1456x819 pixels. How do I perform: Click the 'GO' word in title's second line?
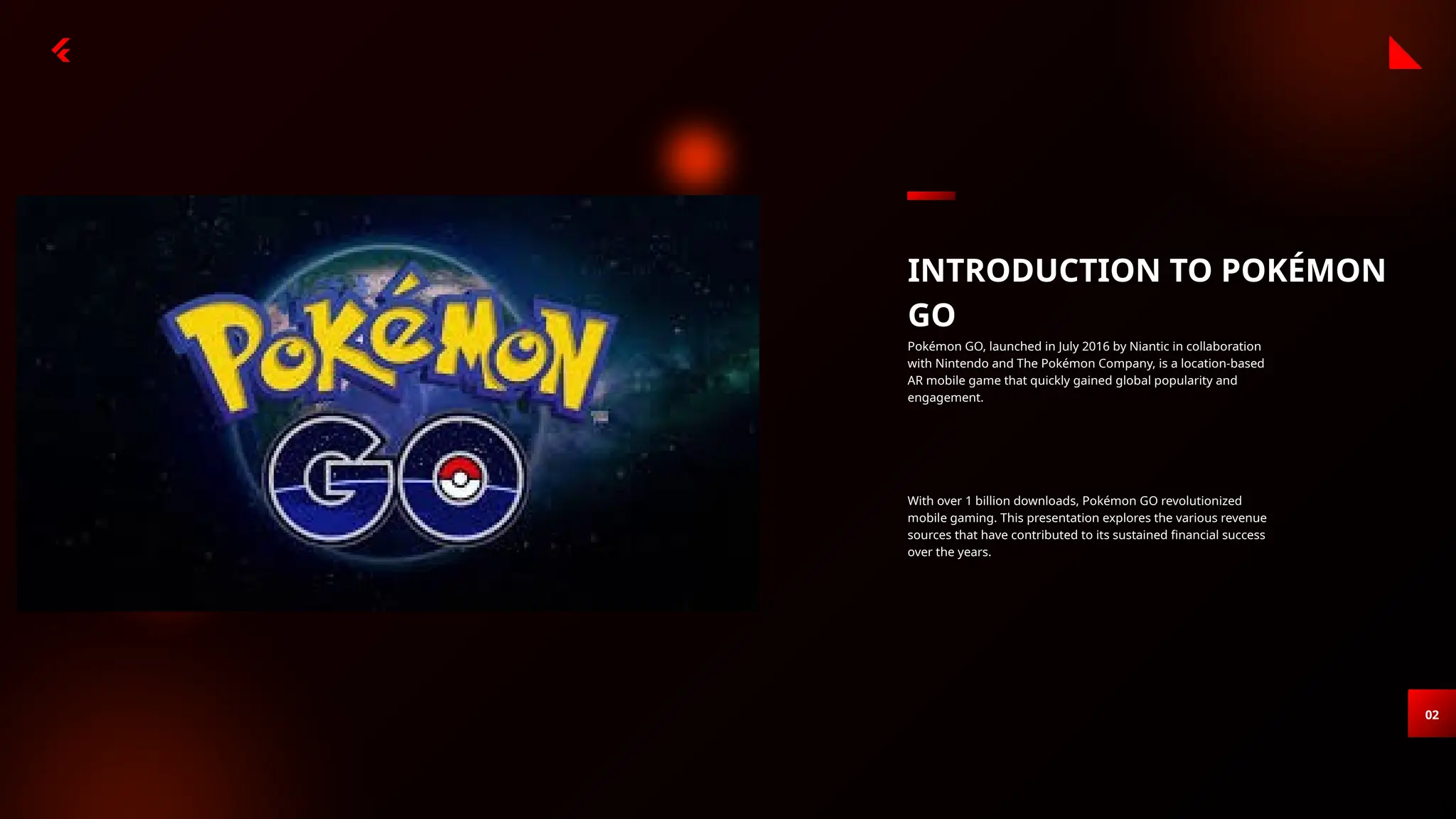point(931,316)
